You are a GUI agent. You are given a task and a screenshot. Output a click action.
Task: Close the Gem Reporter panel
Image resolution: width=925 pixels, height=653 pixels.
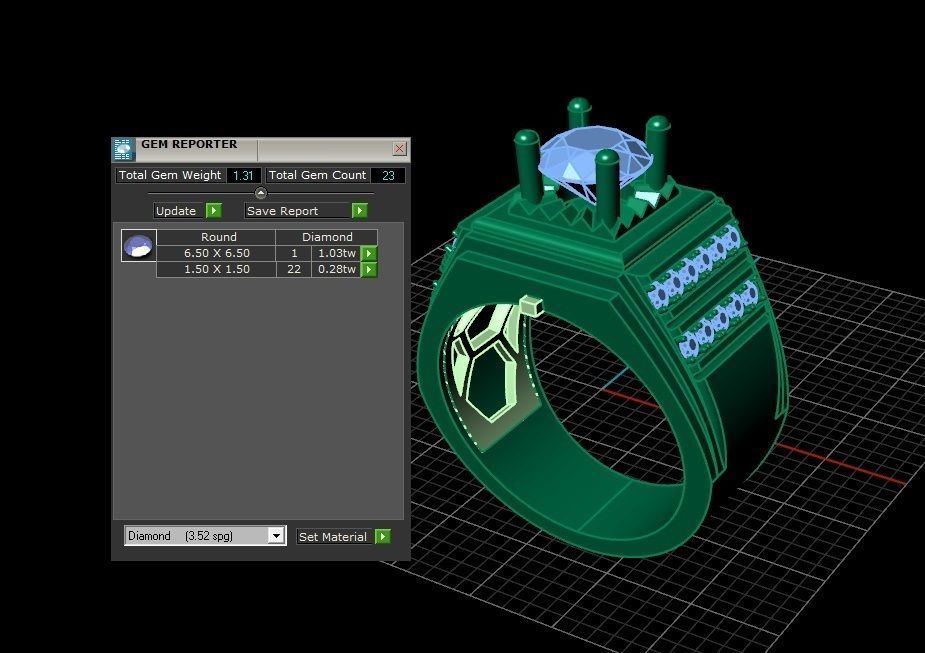click(x=399, y=148)
